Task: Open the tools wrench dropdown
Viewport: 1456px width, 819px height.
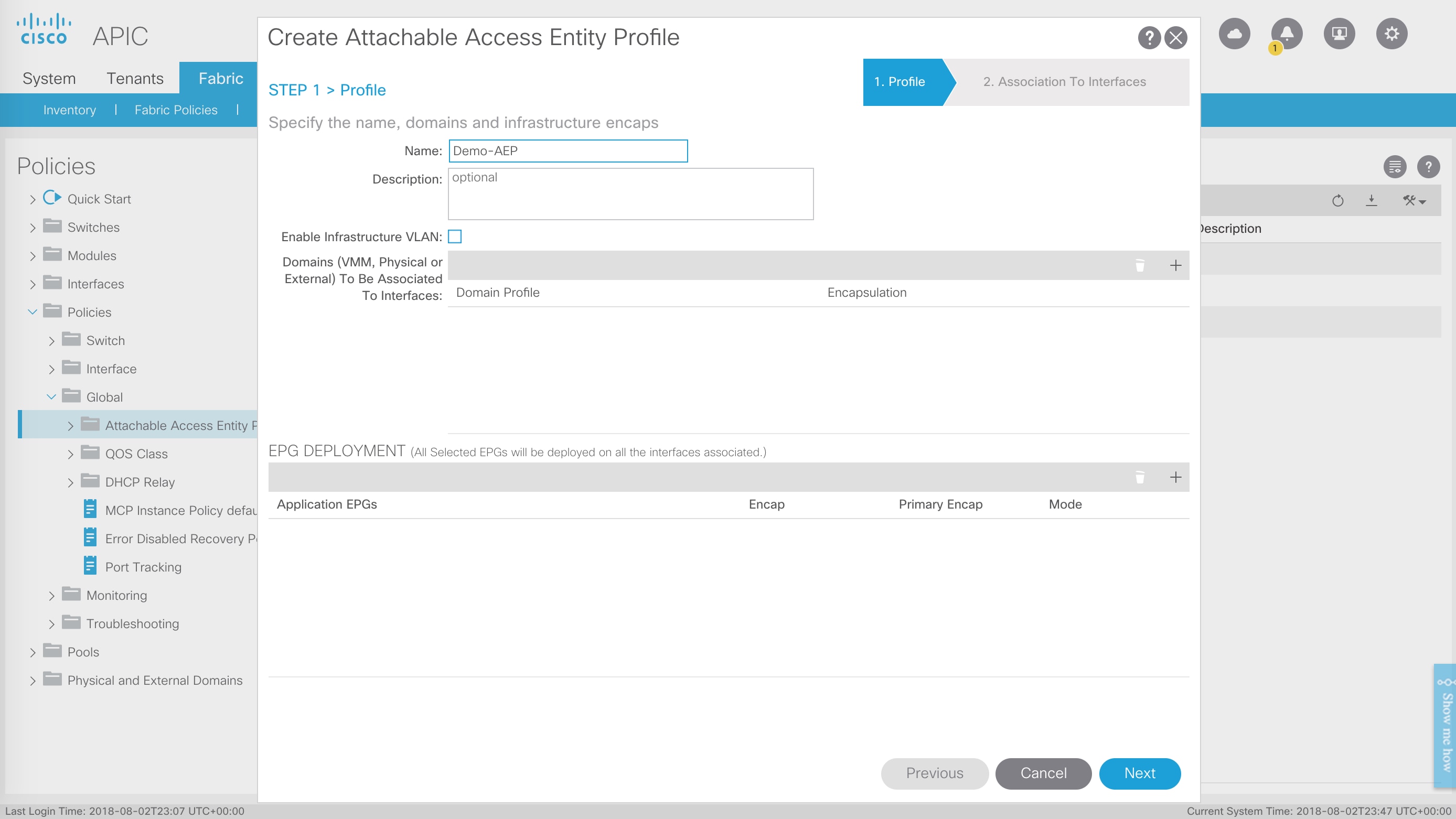Action: [x=1413, y=201]
